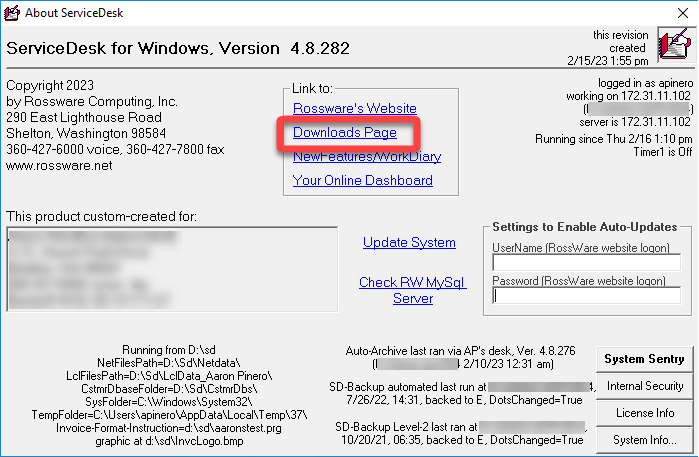Click the Update System link
699x457 pixels.
[x=409, y=242]
